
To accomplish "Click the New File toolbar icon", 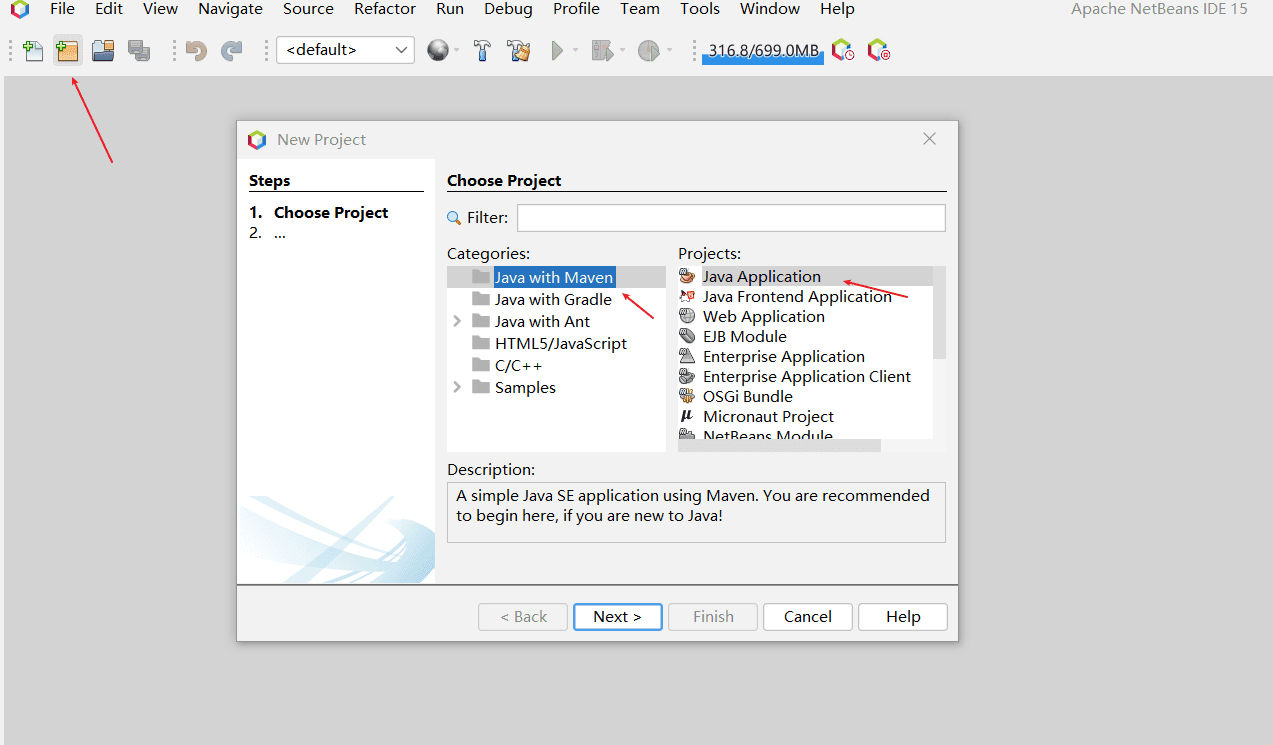I will [x=33, y=50].
